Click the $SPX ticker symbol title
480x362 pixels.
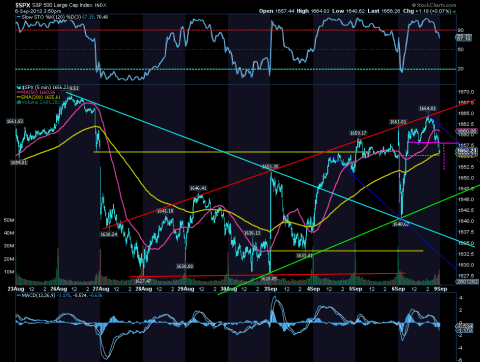pos(23,5)
